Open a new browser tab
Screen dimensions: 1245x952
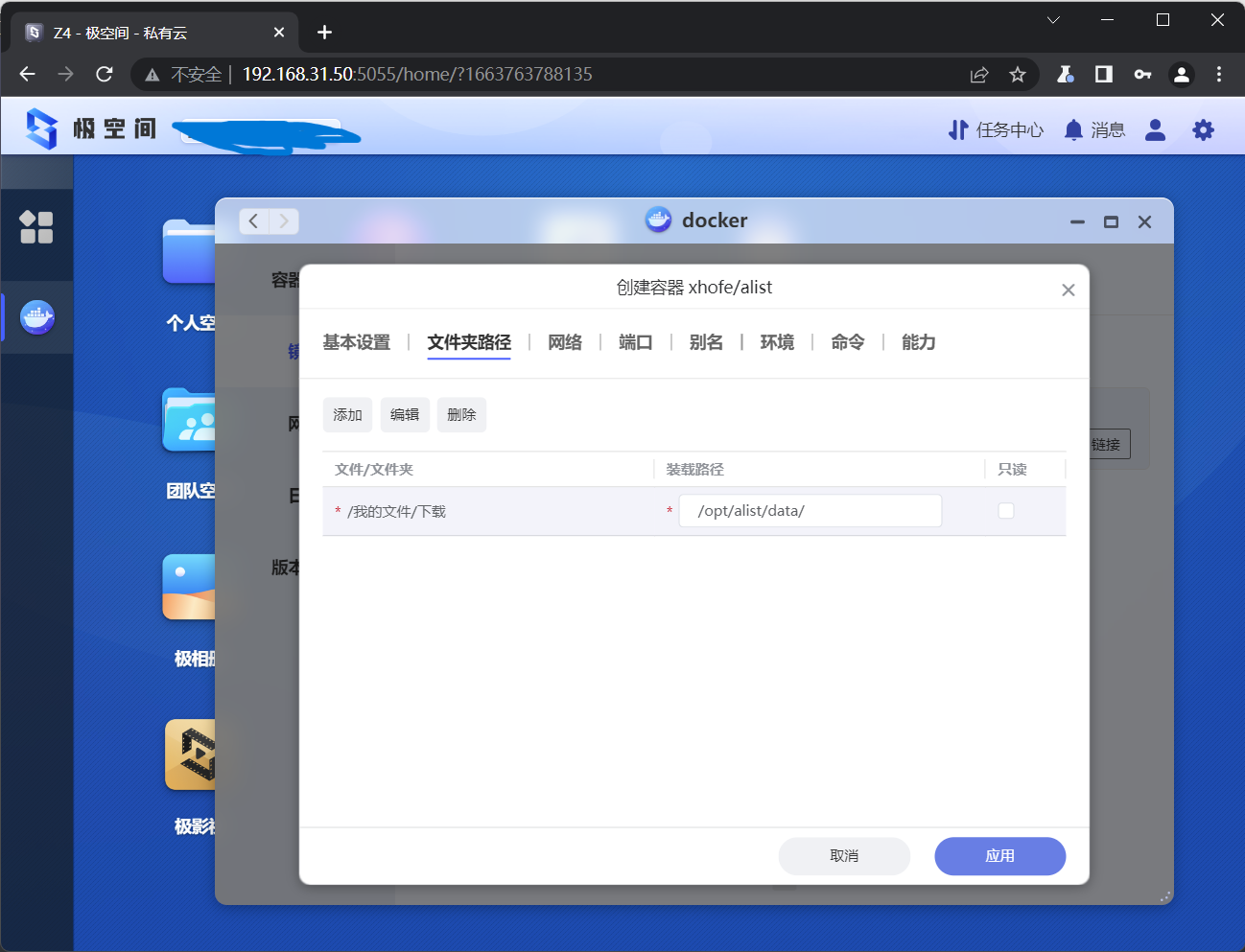[x=324, y=33]
